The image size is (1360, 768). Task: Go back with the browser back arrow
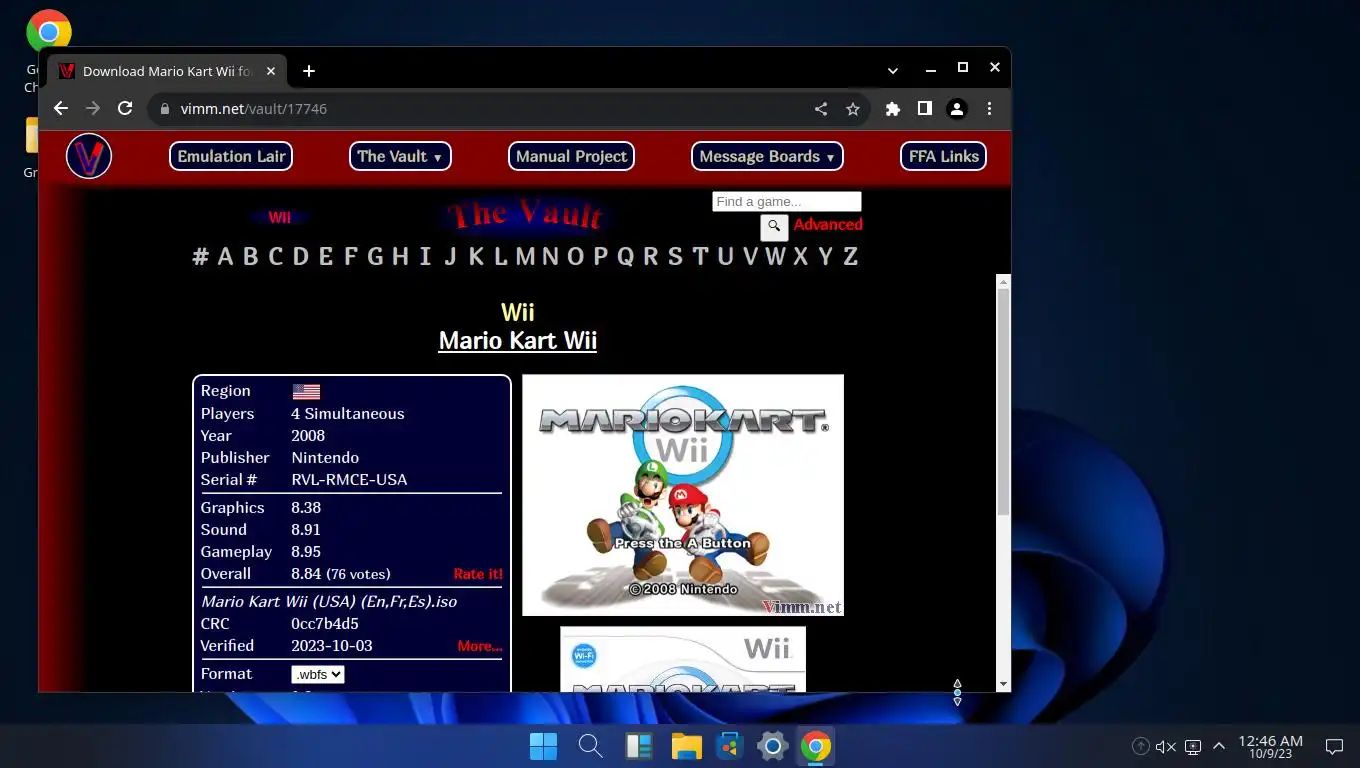(x=61, y=109)
